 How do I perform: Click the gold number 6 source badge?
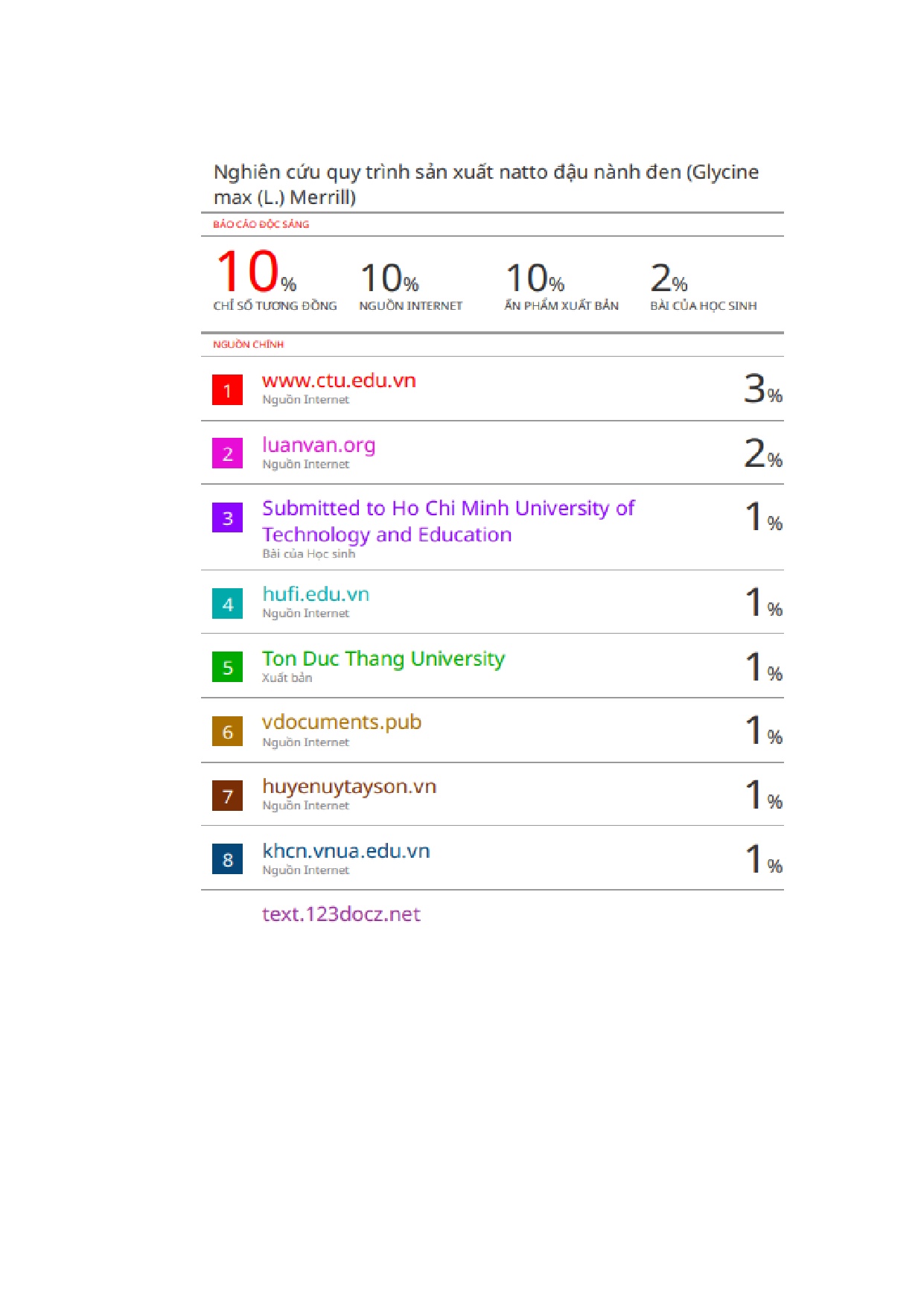click(x=227, y=732)
